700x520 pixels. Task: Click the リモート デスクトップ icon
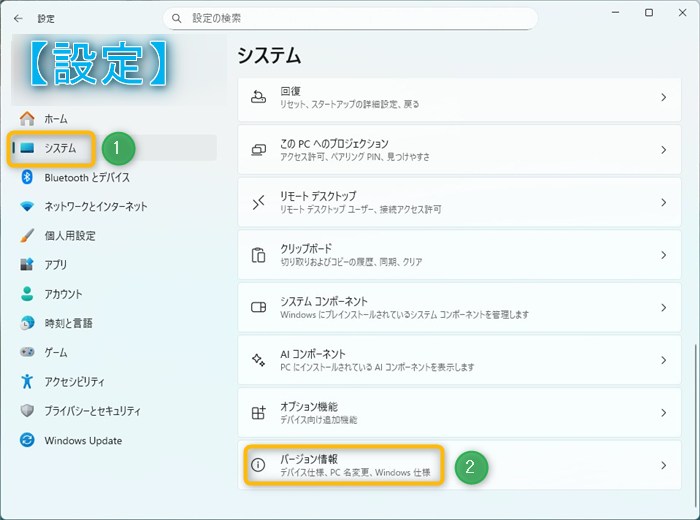pos(258,202)
